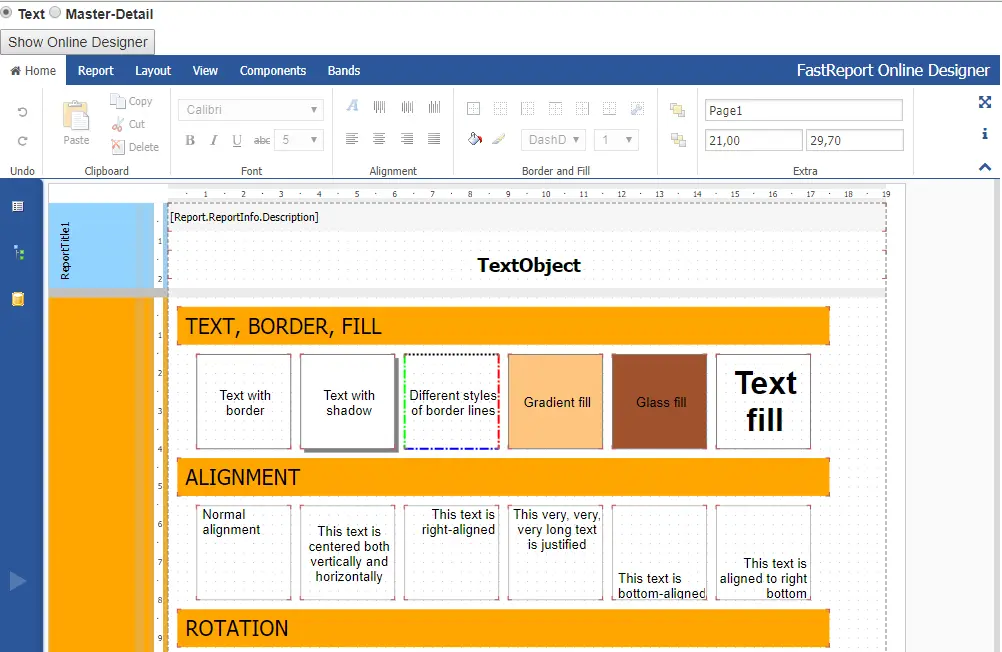Toggle fullscreen expand icon
The image size is (1002, 652).
click(985, 102)
